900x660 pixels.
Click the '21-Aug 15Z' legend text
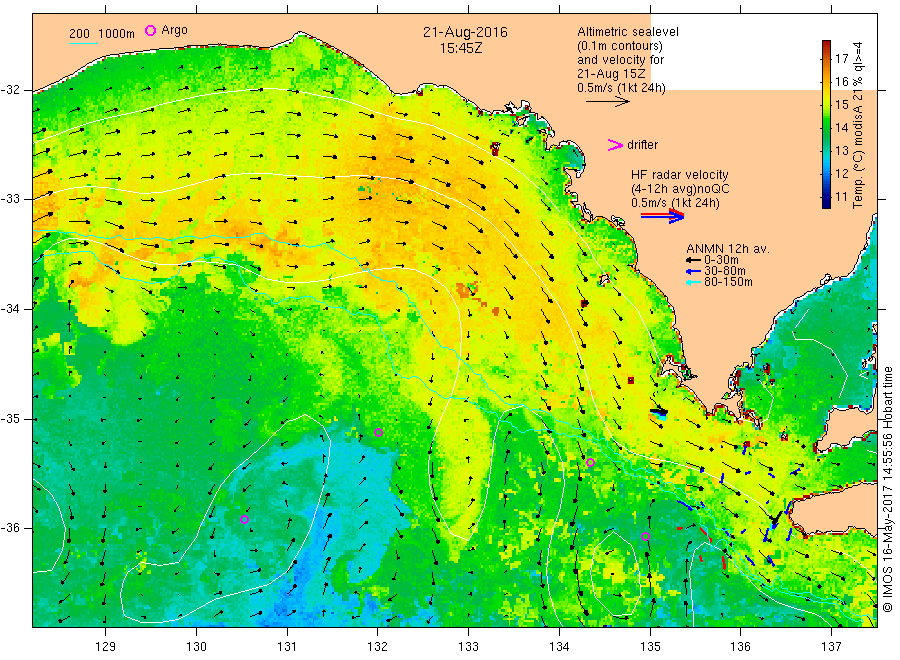[x=611, y=74]
